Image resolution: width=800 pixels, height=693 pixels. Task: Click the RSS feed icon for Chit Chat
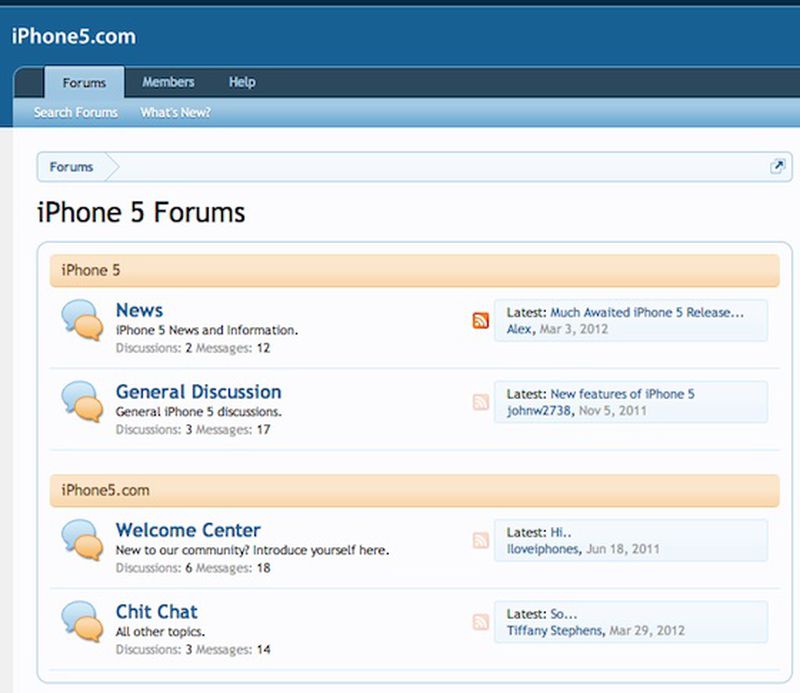479,619
